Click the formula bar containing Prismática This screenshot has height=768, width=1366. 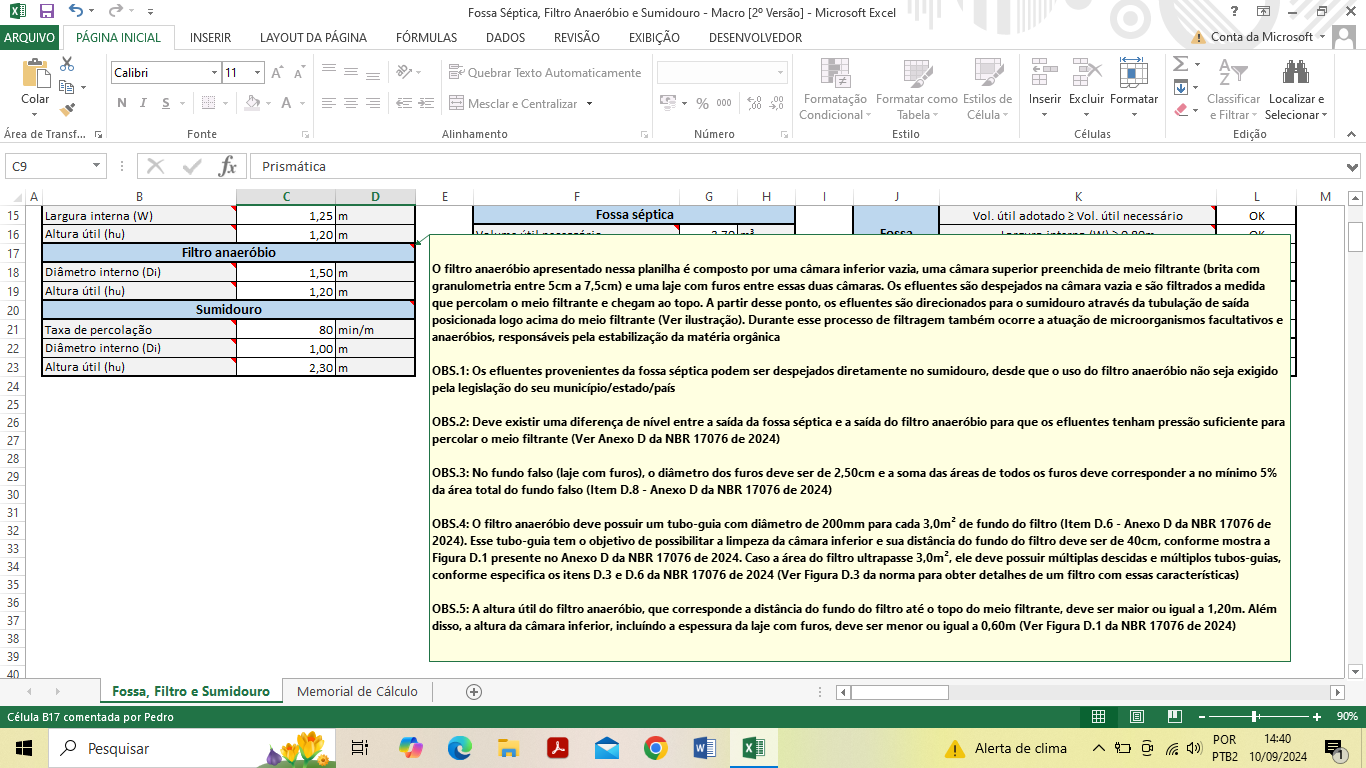point(790,166)
